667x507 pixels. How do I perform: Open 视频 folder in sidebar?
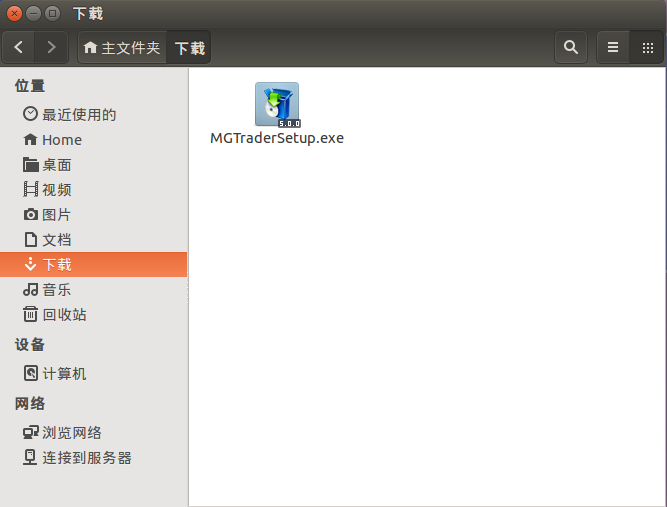pos(56,190)
